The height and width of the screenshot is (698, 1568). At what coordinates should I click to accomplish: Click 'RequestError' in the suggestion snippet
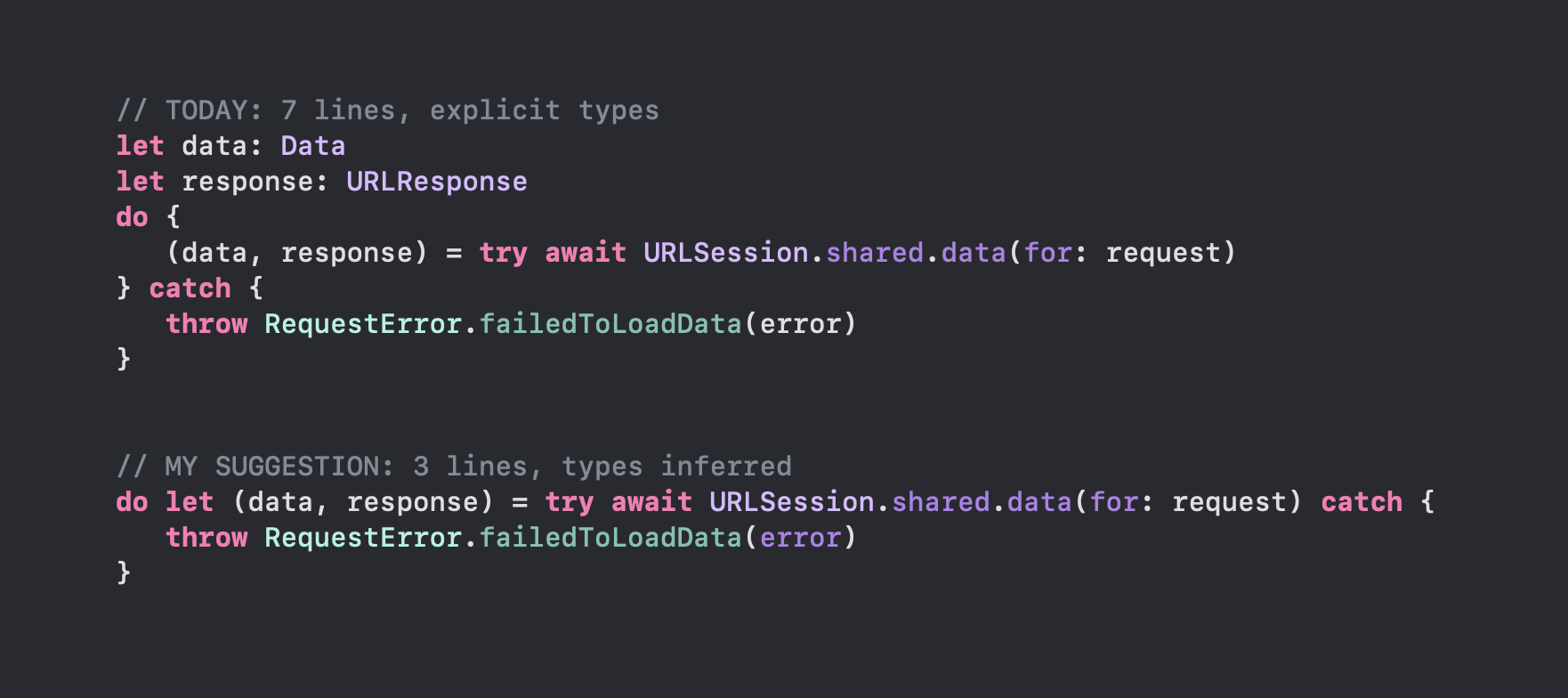363,538
